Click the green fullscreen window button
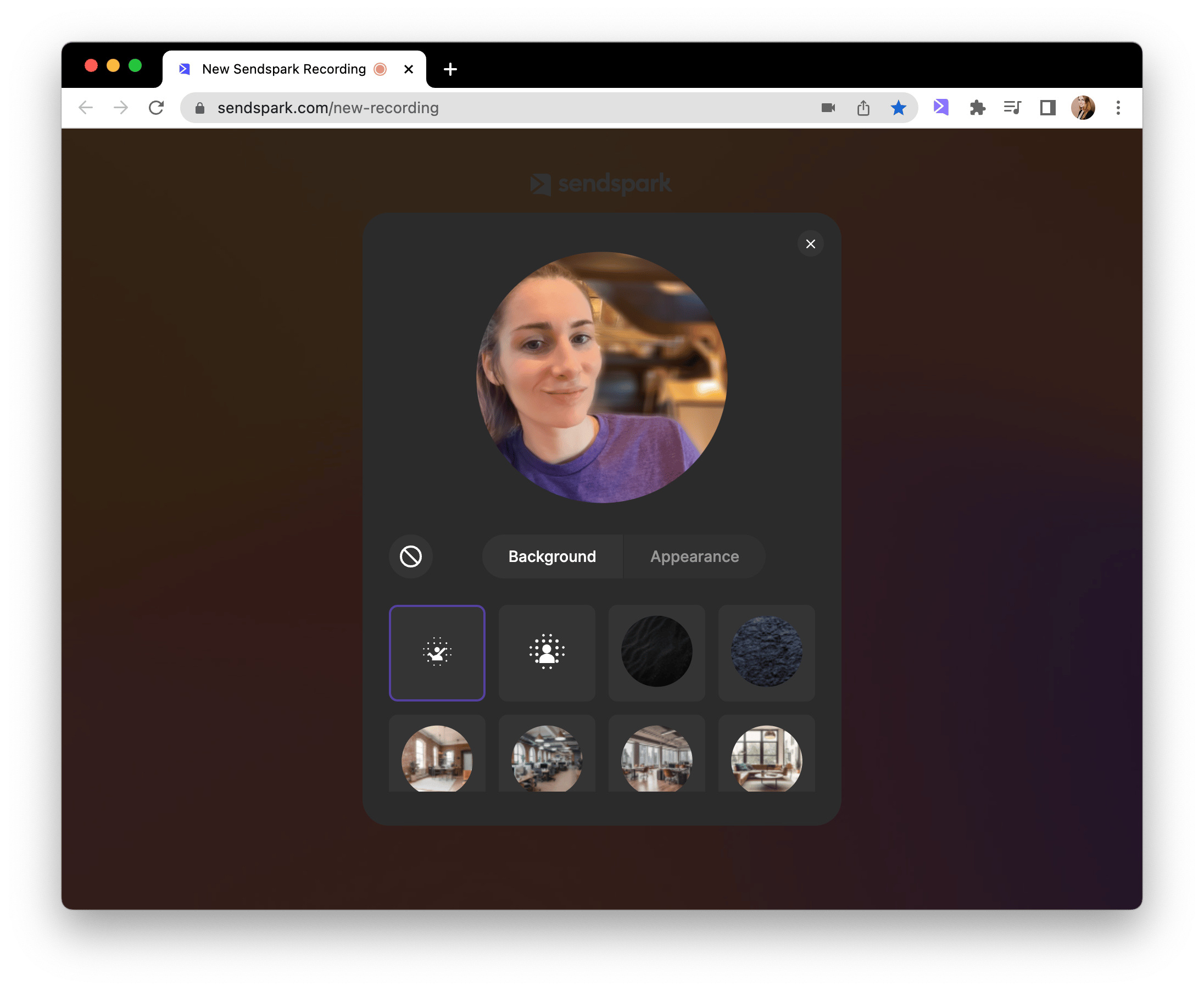1204x991 pixels. (135, 65)
